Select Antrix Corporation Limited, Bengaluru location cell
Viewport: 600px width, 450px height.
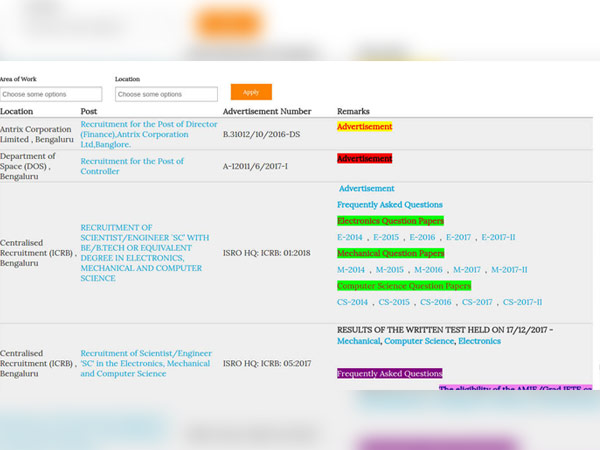coord(37,134)
